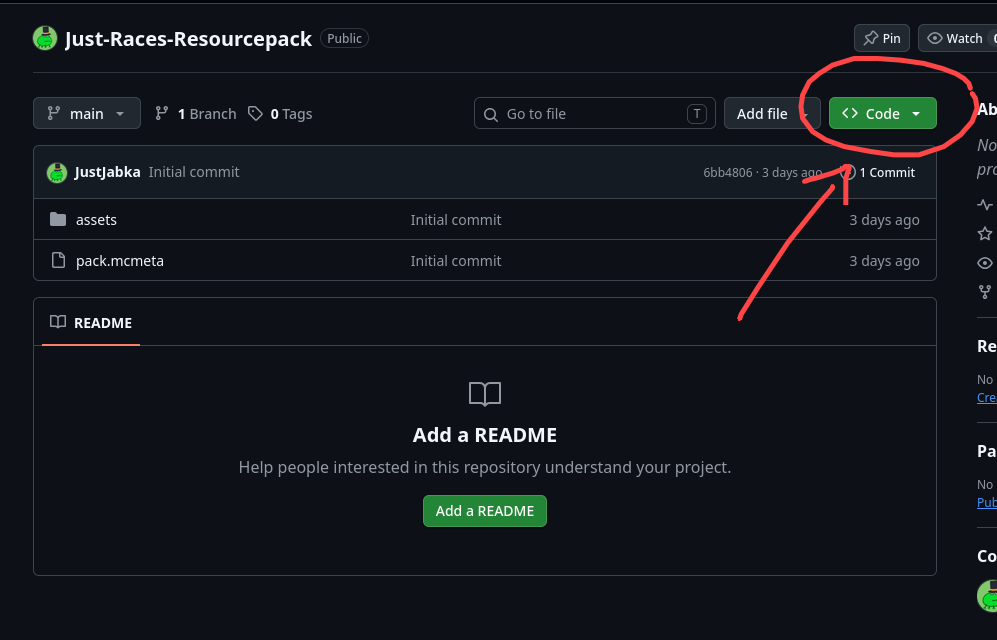Focus the Go to file search field

(595, 113)
